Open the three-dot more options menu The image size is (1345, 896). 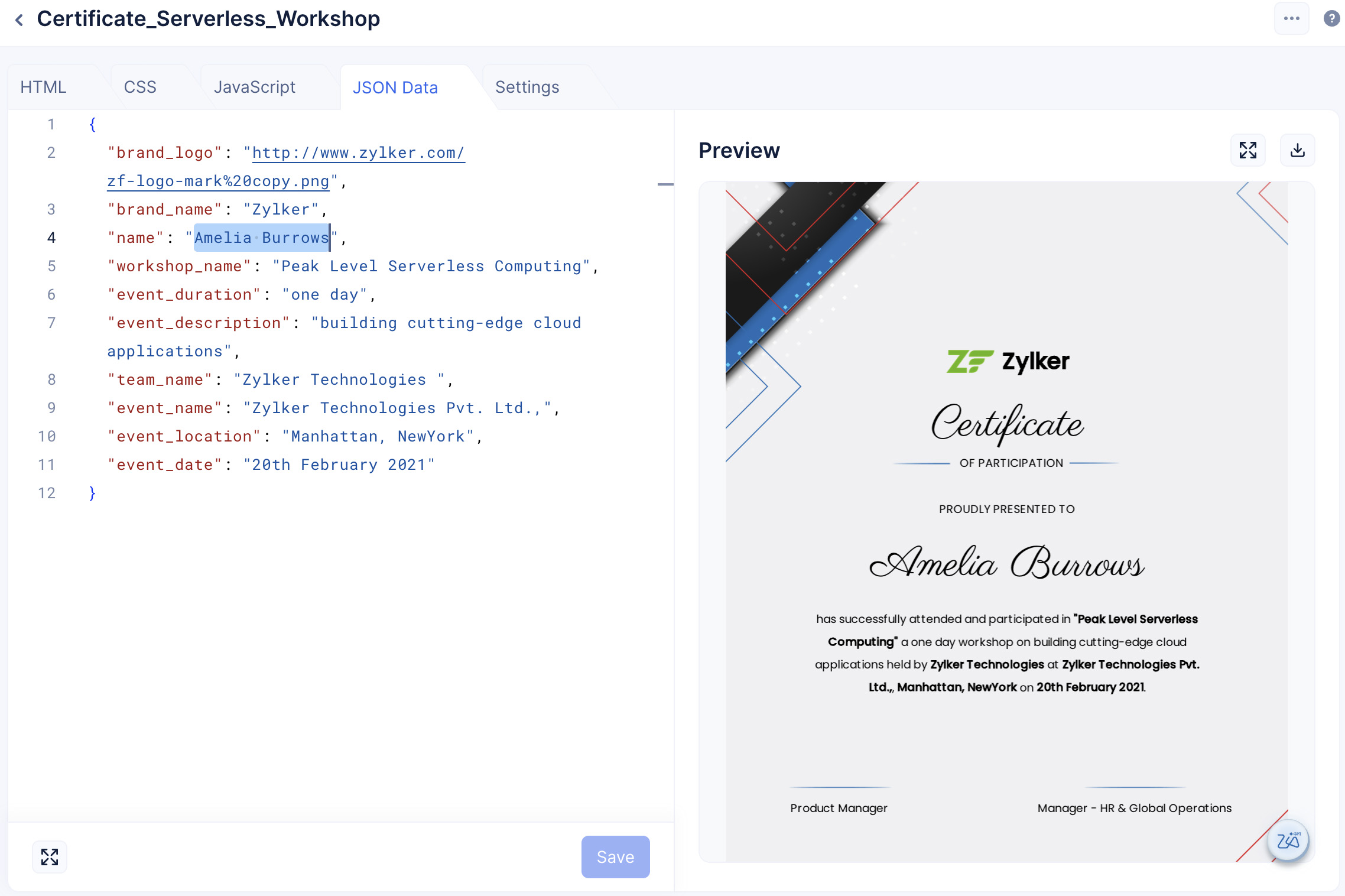1291,19
